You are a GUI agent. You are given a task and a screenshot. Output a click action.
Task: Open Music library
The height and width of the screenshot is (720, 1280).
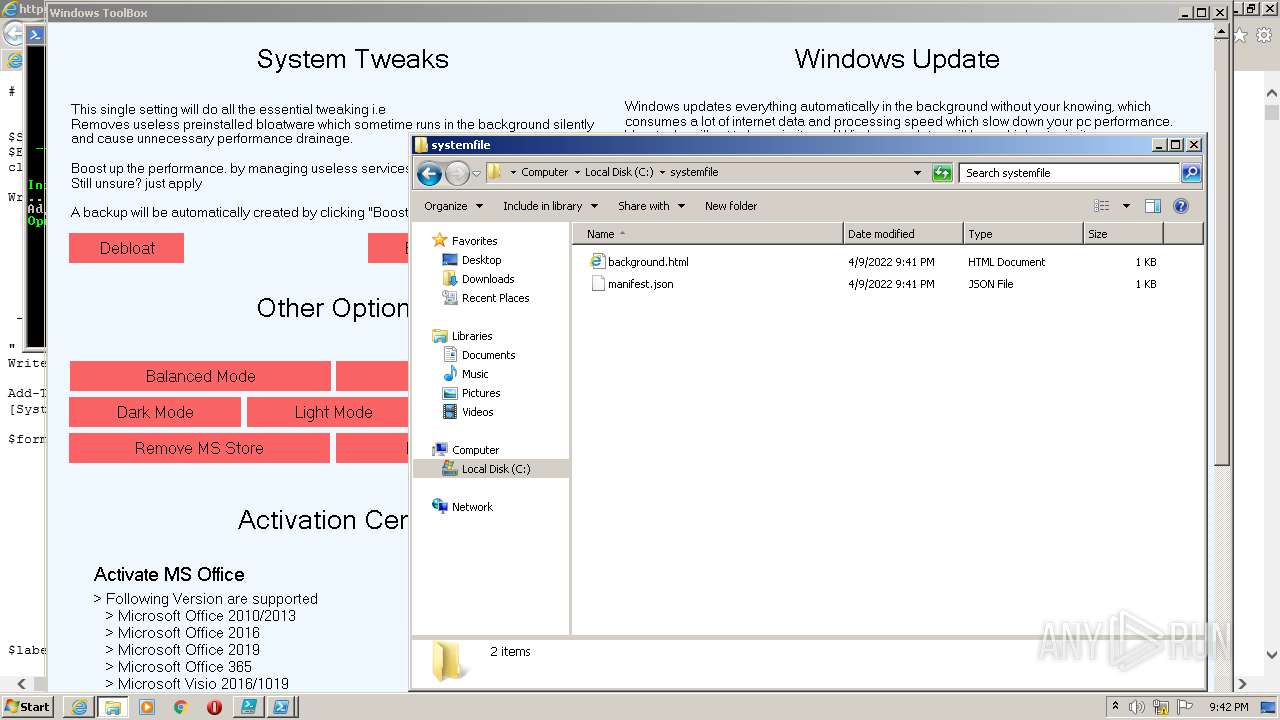[x=475, y=374]
